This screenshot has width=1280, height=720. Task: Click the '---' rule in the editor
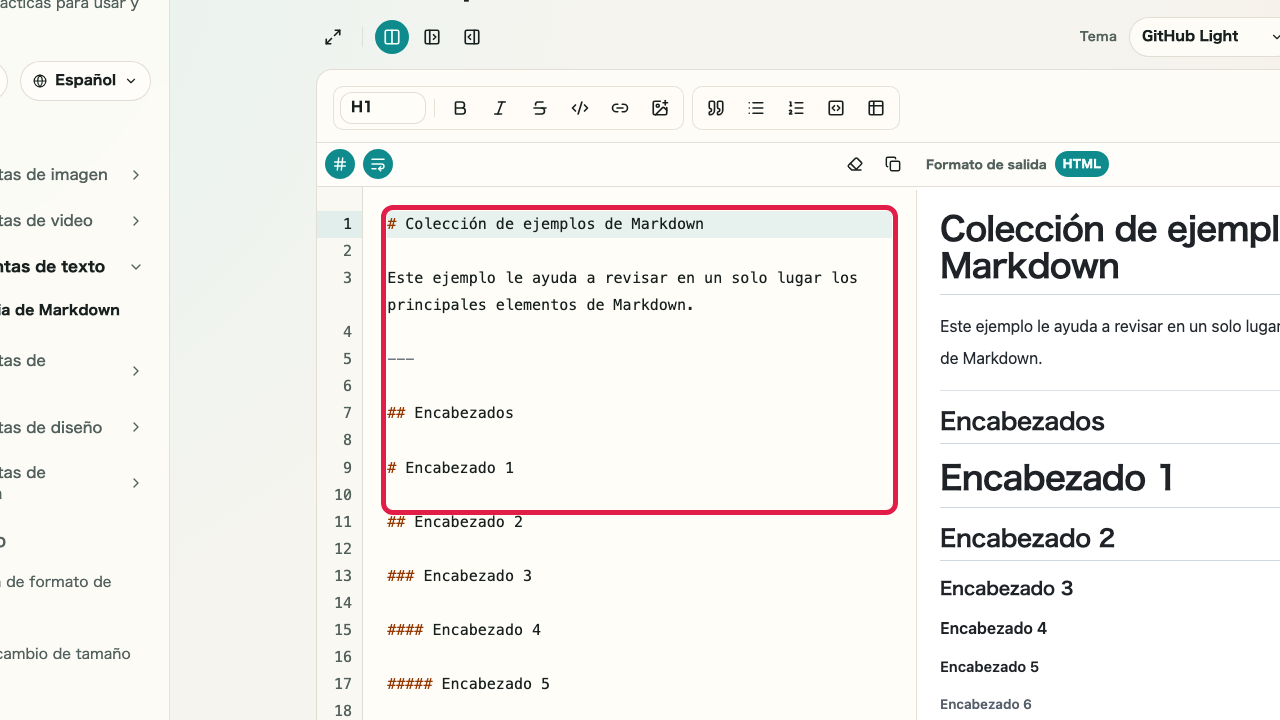tap(401, 359)
